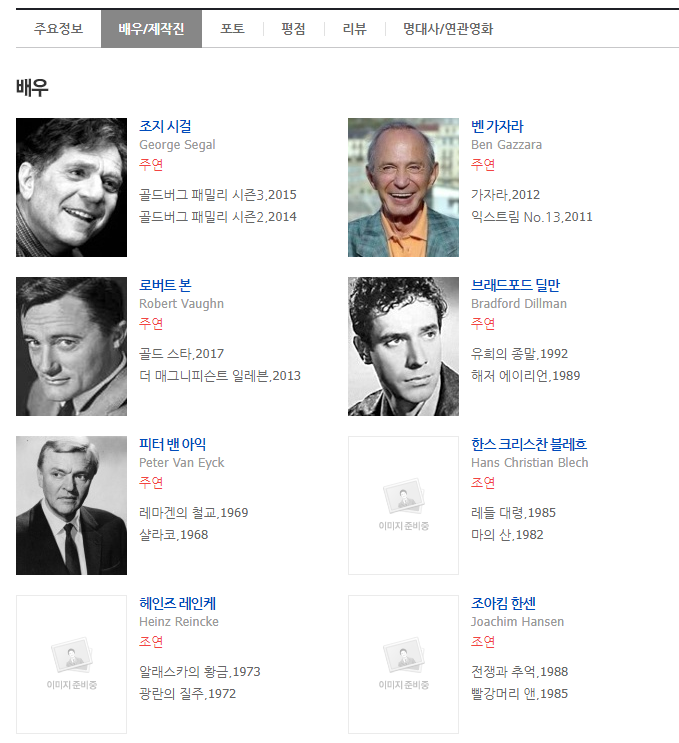Image resolution: width=679 pixels, height=743 pixels.
Task: Open Peter Van Eyck's portrait thumbnail
Action: [71, 505]
